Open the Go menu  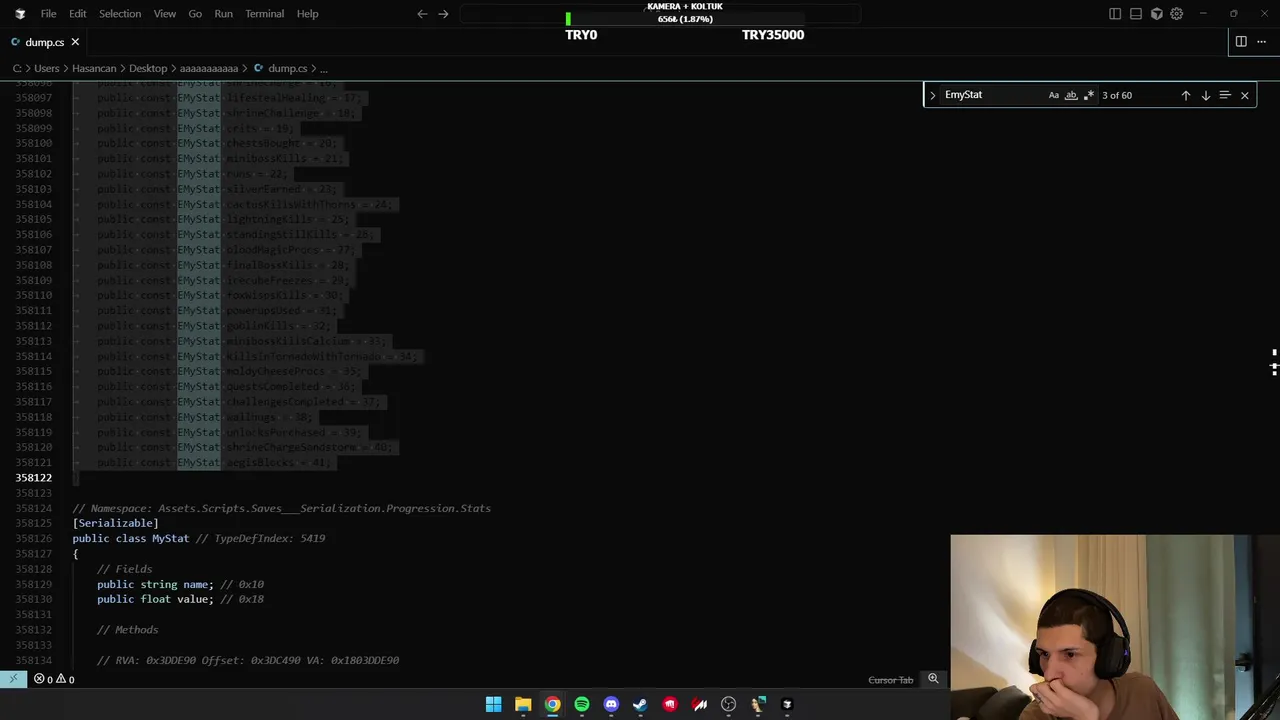click(195, 14)
